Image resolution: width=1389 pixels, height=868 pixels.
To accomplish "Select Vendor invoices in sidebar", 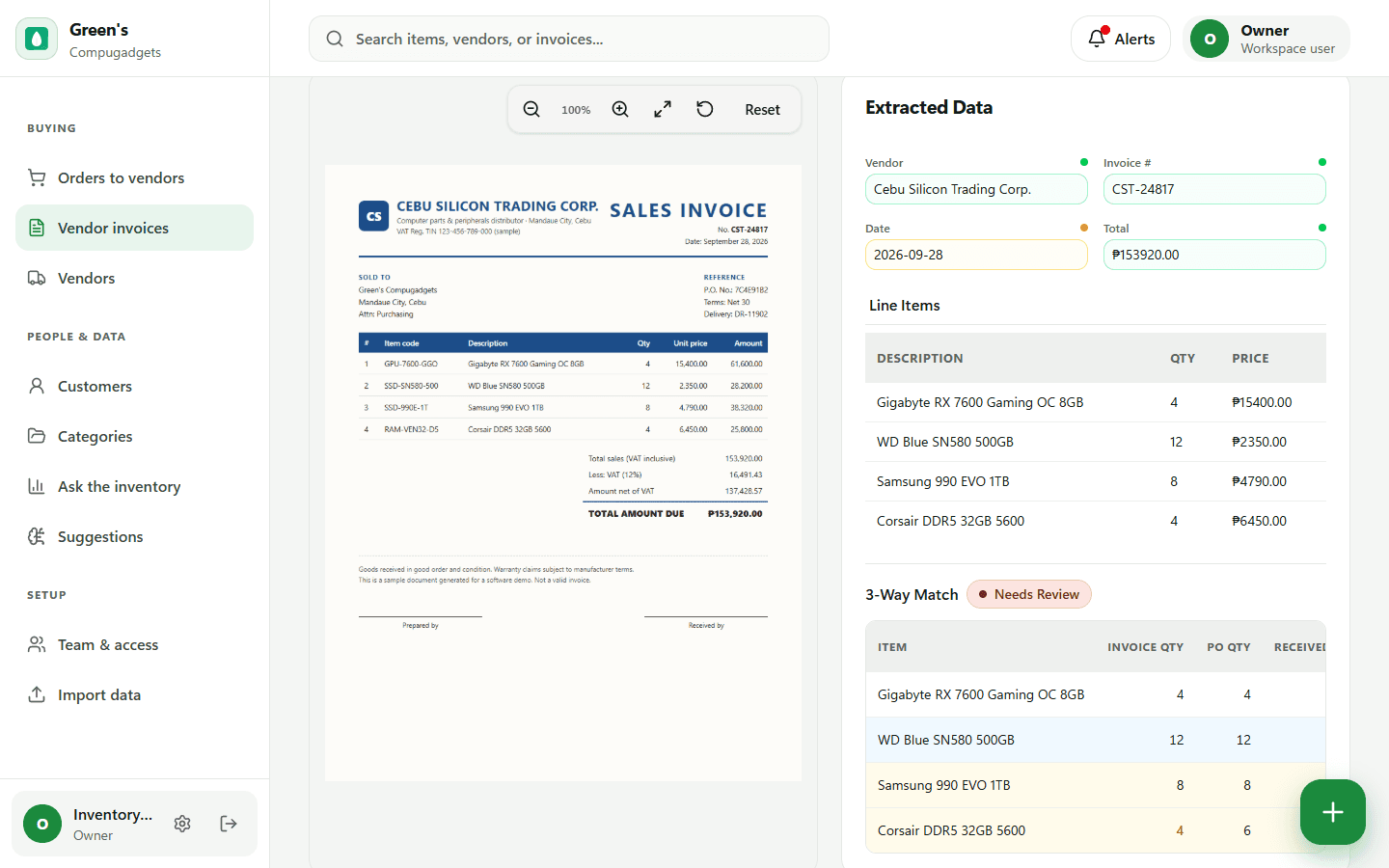I will (x=134, y=228).
